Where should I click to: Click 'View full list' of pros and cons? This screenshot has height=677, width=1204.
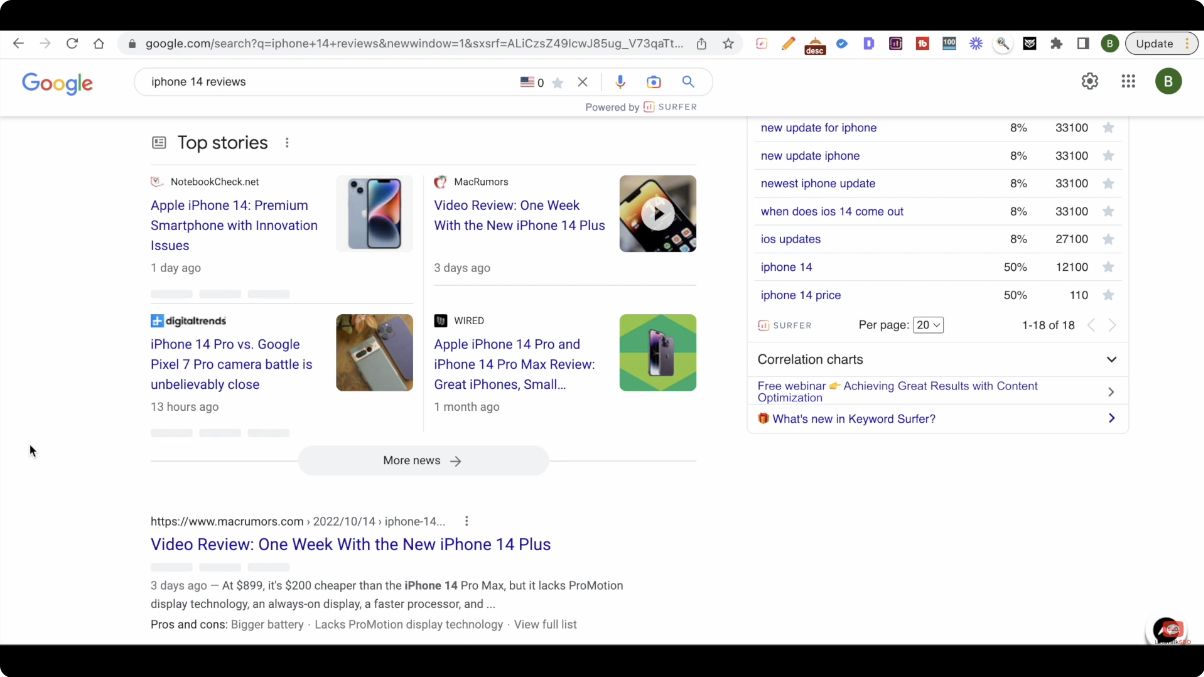coord(545,624)
